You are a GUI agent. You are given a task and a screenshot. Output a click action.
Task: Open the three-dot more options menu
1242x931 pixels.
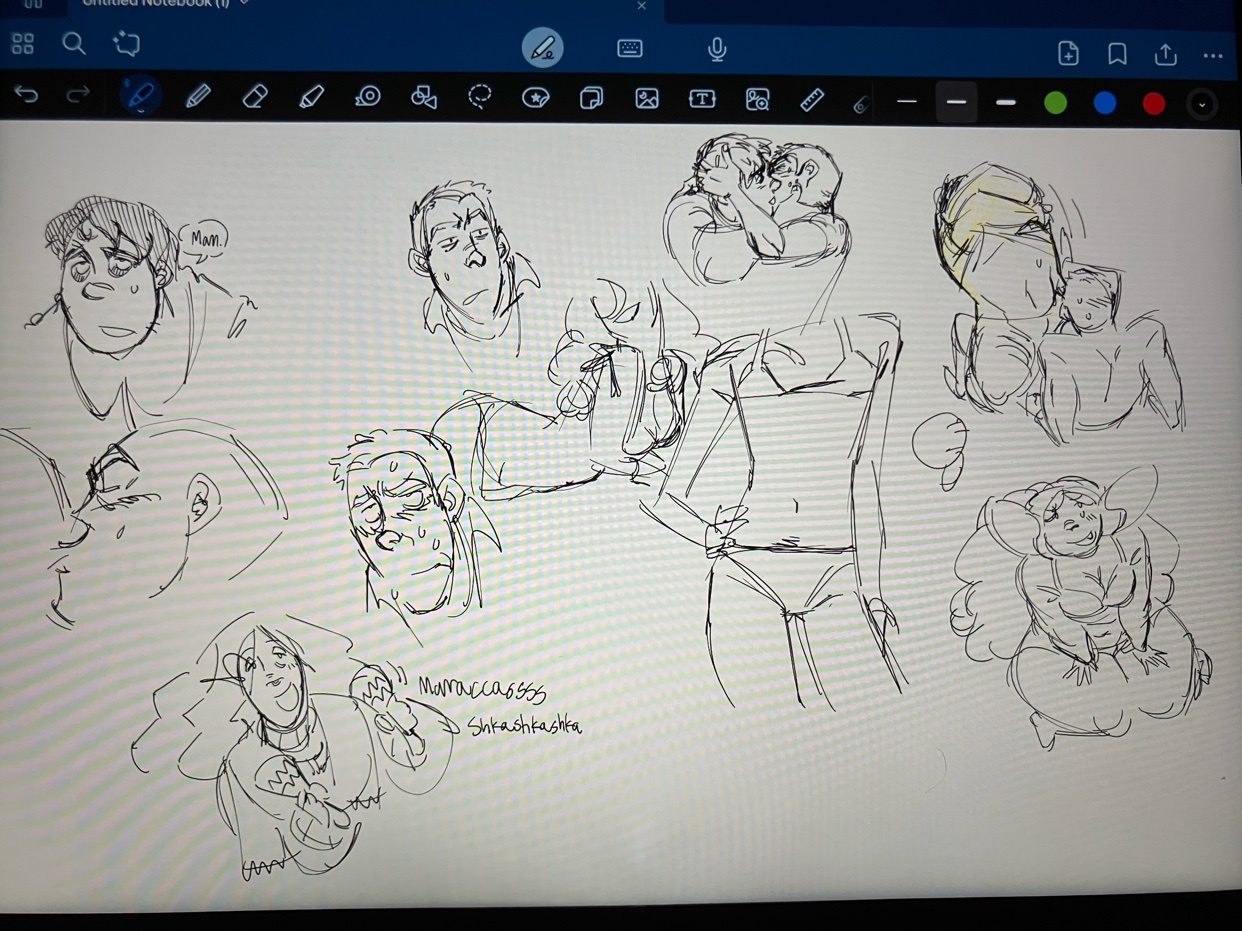(1213, 56)
